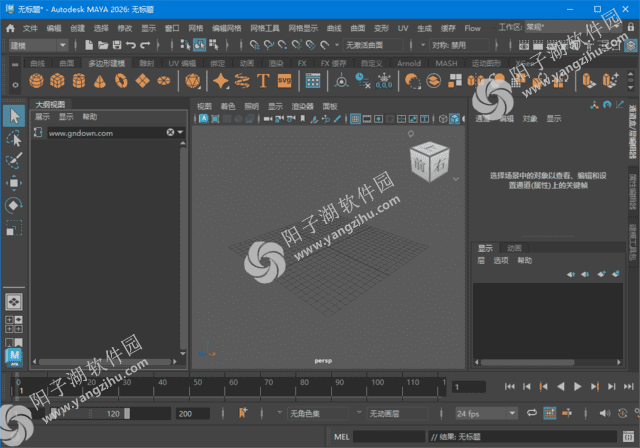
Task: Click the platonic solid shelf icon
Action: pyautogui.click(x=192, y=81)
